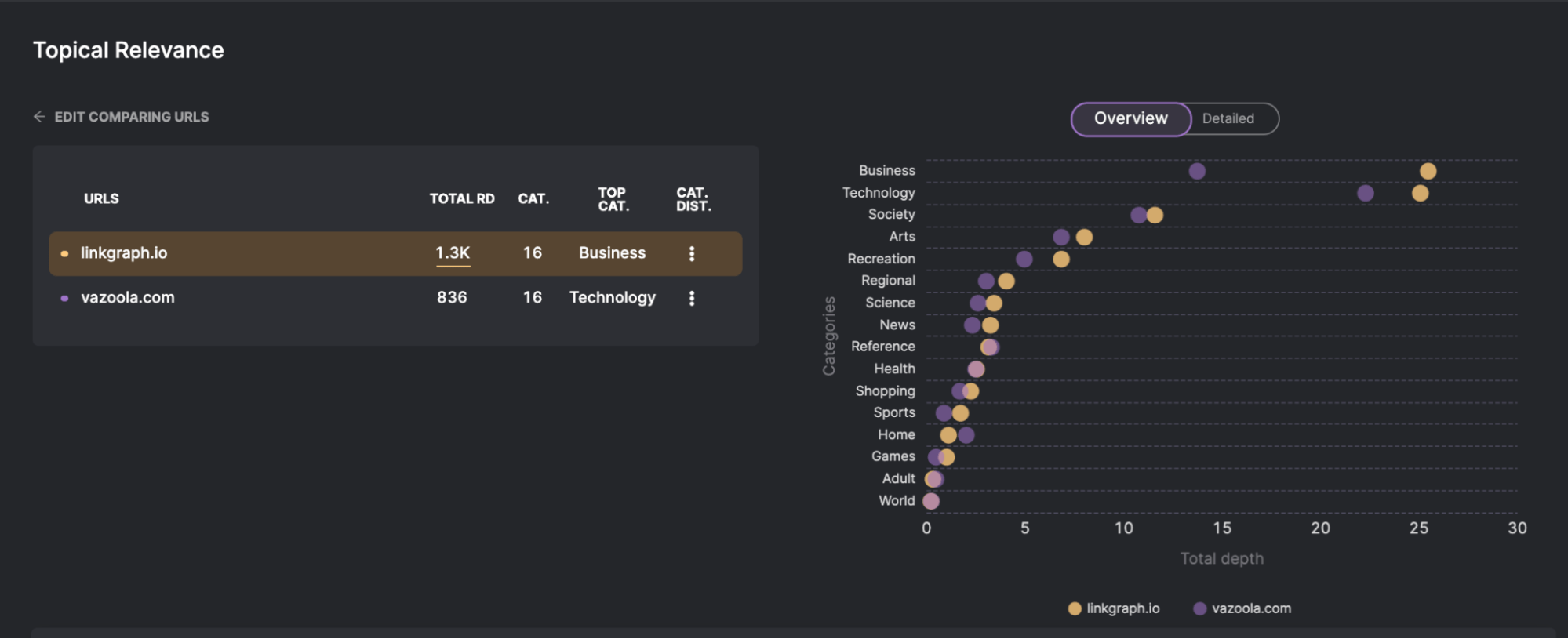
Task: Click the Top Cat. column header
Action: coord(613,199)
